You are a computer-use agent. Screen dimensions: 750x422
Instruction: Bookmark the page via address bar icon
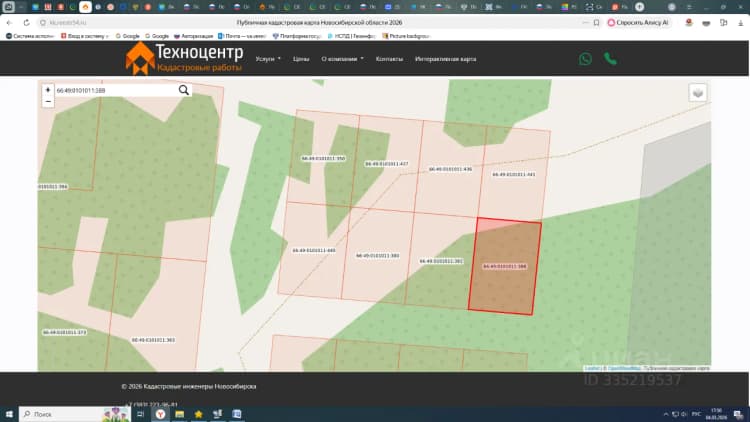(596, 22)
